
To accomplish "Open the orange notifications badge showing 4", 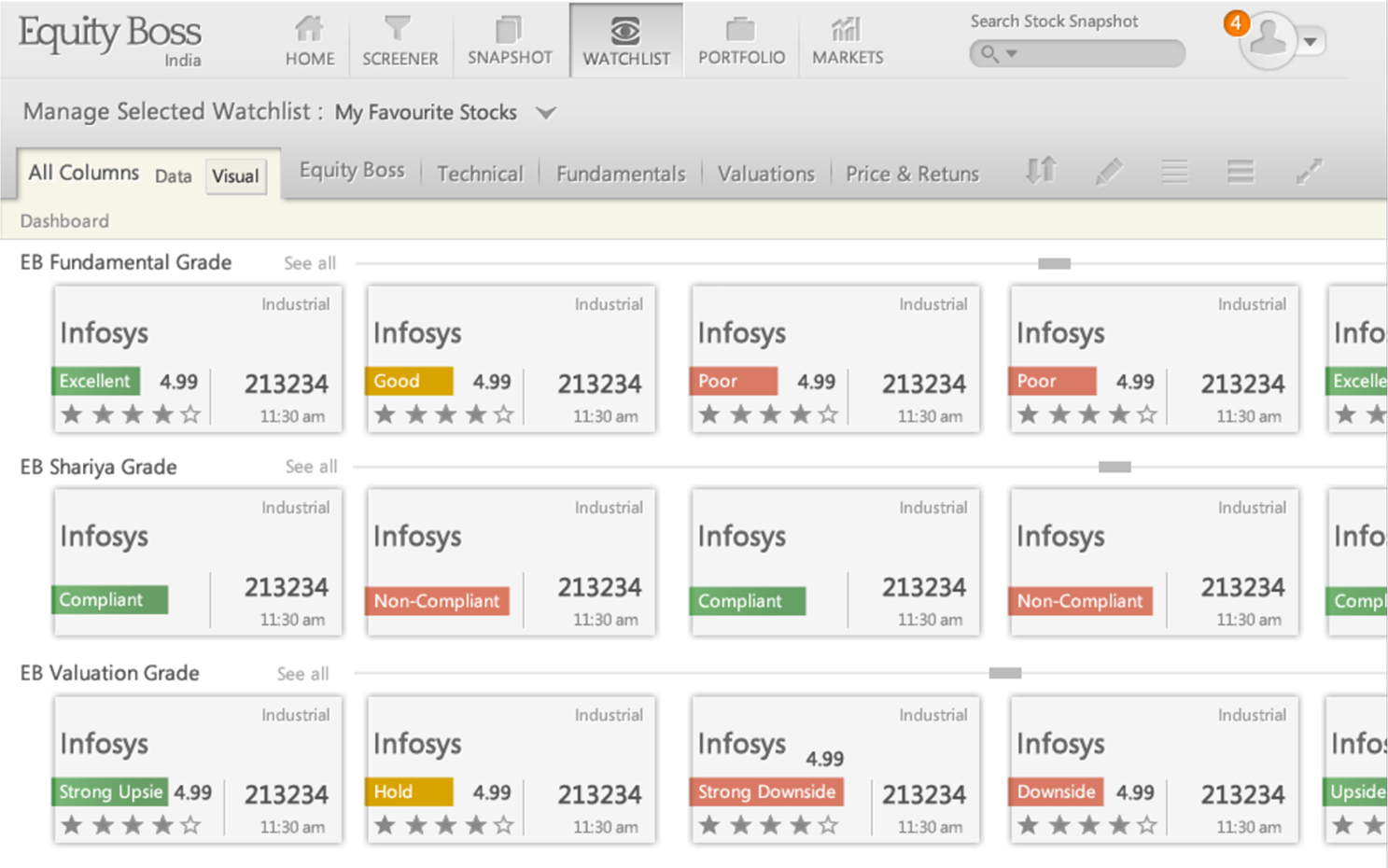I will (x=1237, y=23).
